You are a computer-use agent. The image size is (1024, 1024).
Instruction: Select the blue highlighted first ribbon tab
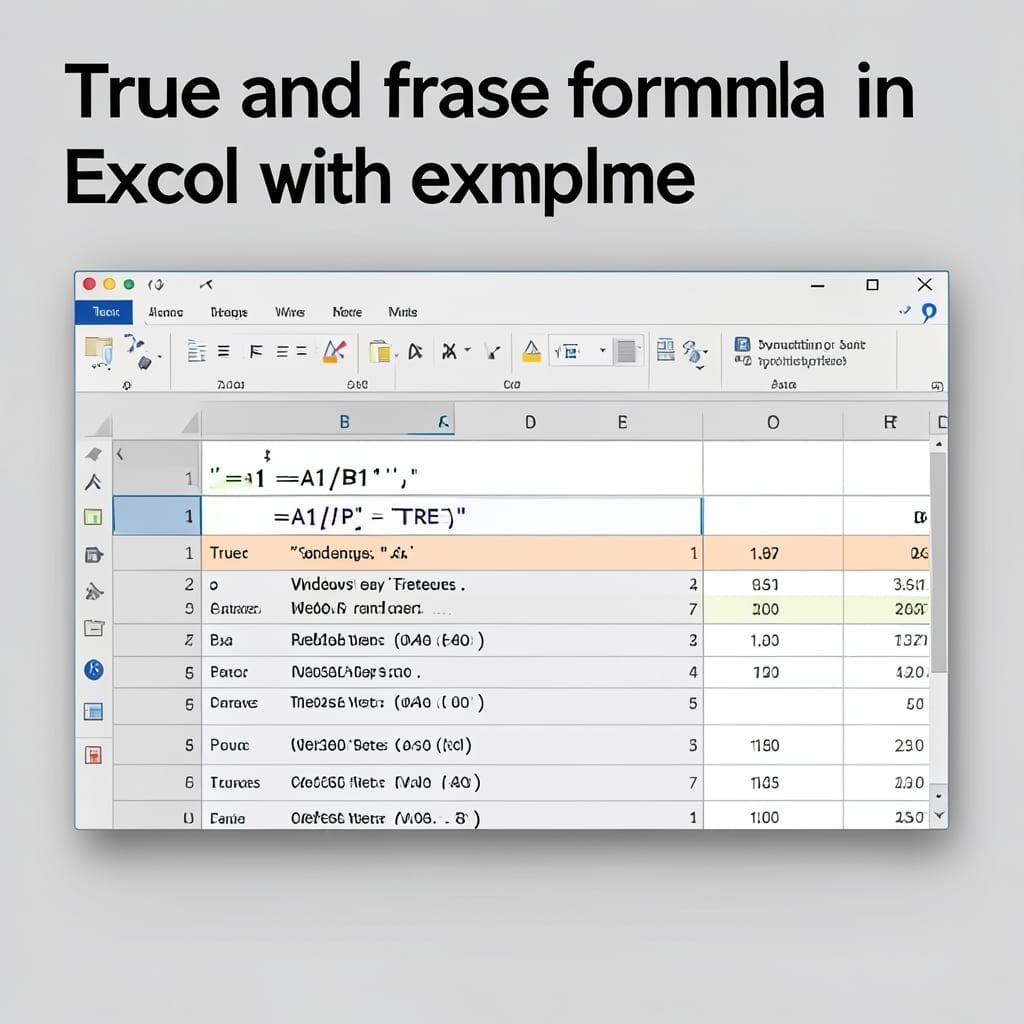(x=104, y=312)
